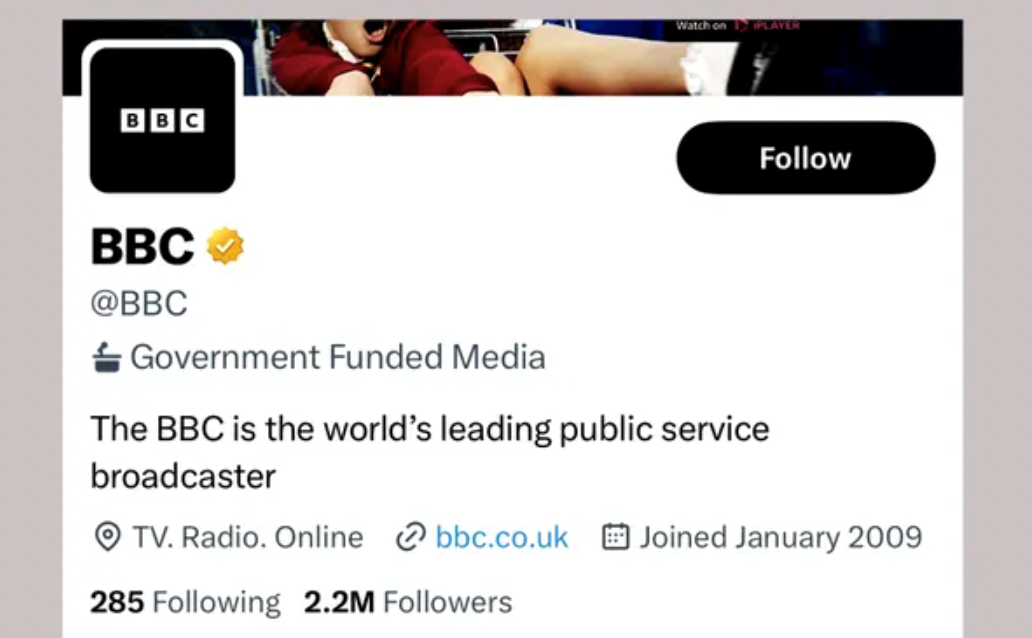This screenshot has height=638, width=1032.
Task: Open the Government Funded Media label text
Action: 338,357
